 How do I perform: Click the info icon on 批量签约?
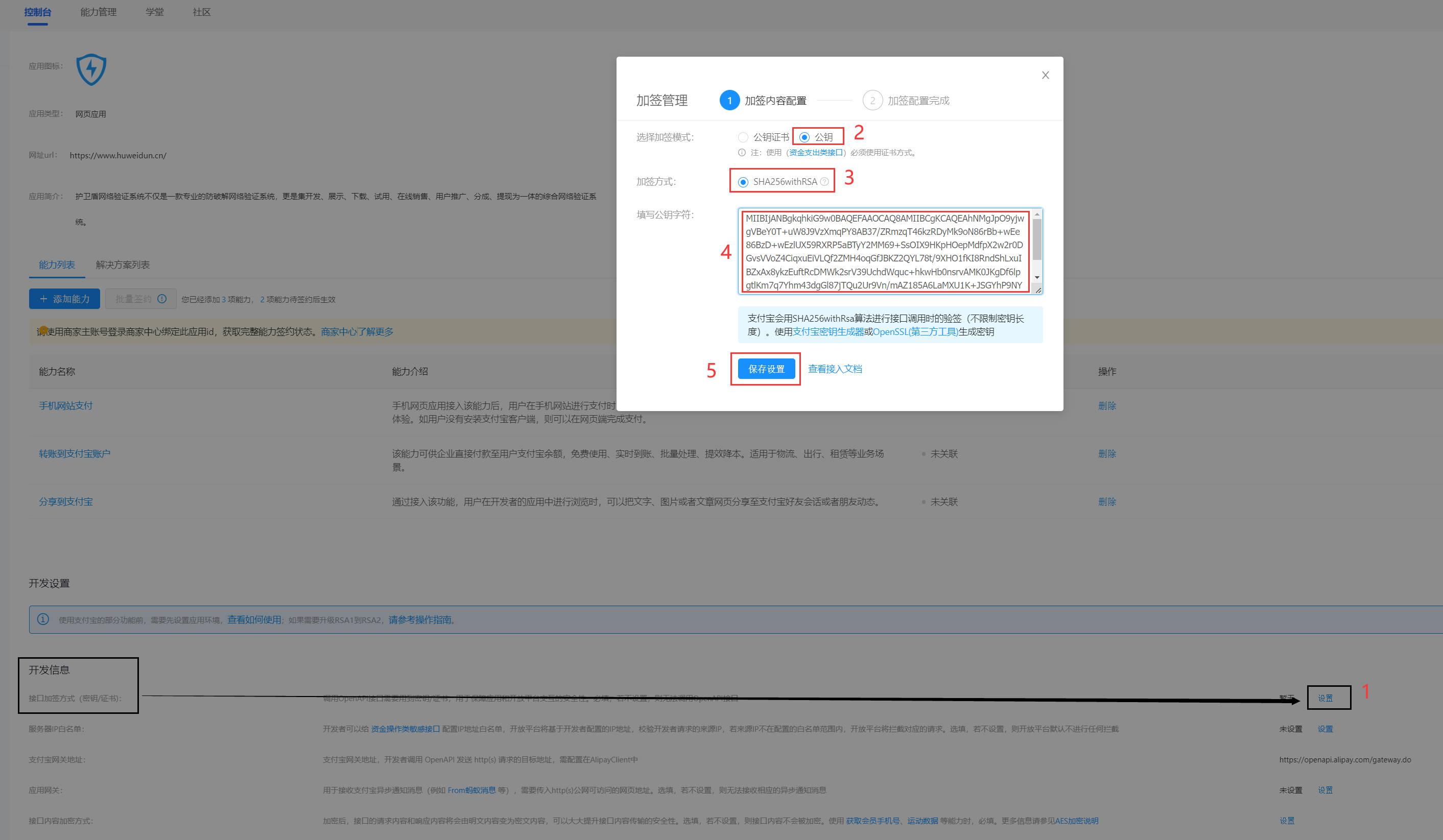pyautogui.click(x=162, y=299)
